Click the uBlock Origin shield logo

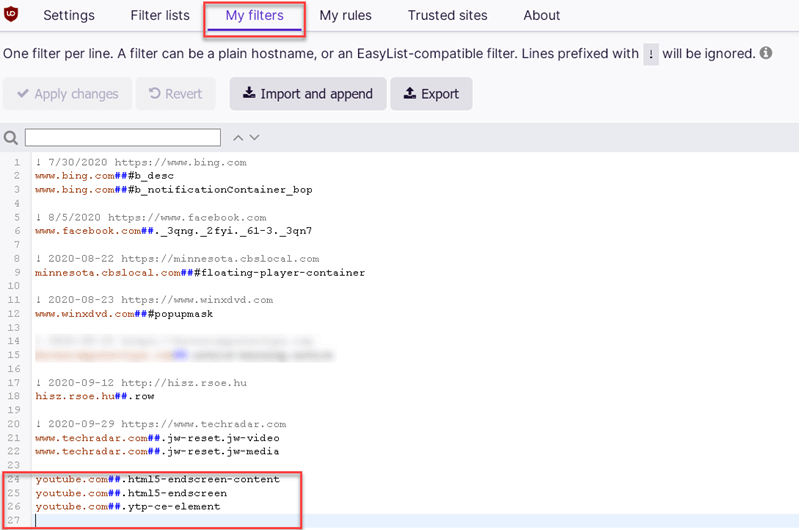tap(11, 14)
